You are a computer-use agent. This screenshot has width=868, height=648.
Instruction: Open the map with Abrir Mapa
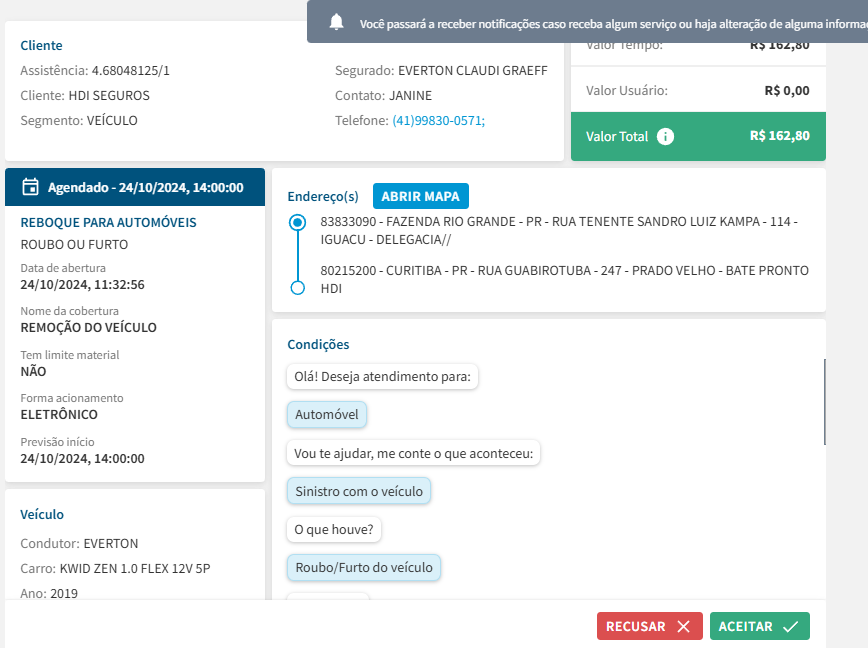click(421, 196)
